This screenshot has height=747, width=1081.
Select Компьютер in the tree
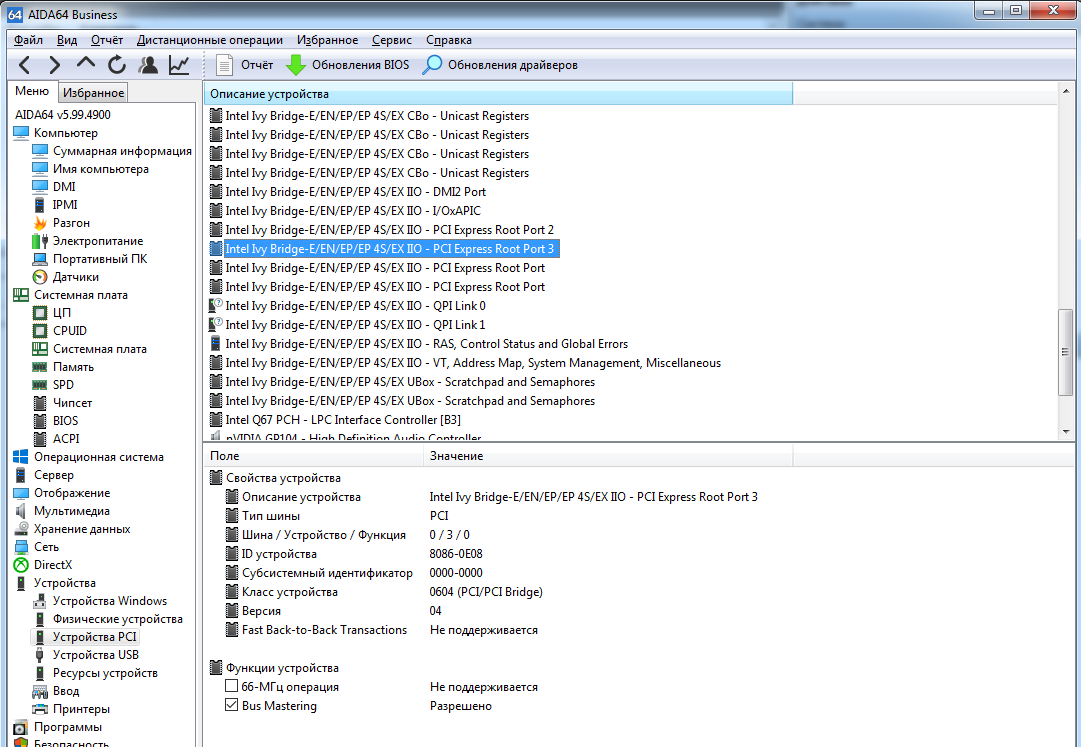[x=65, y=133]
